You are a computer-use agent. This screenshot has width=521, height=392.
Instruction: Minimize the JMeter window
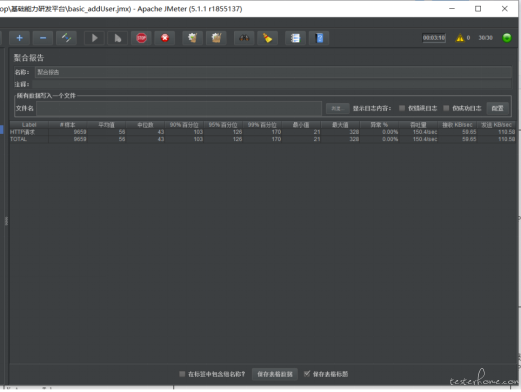[x=452, y=9]
